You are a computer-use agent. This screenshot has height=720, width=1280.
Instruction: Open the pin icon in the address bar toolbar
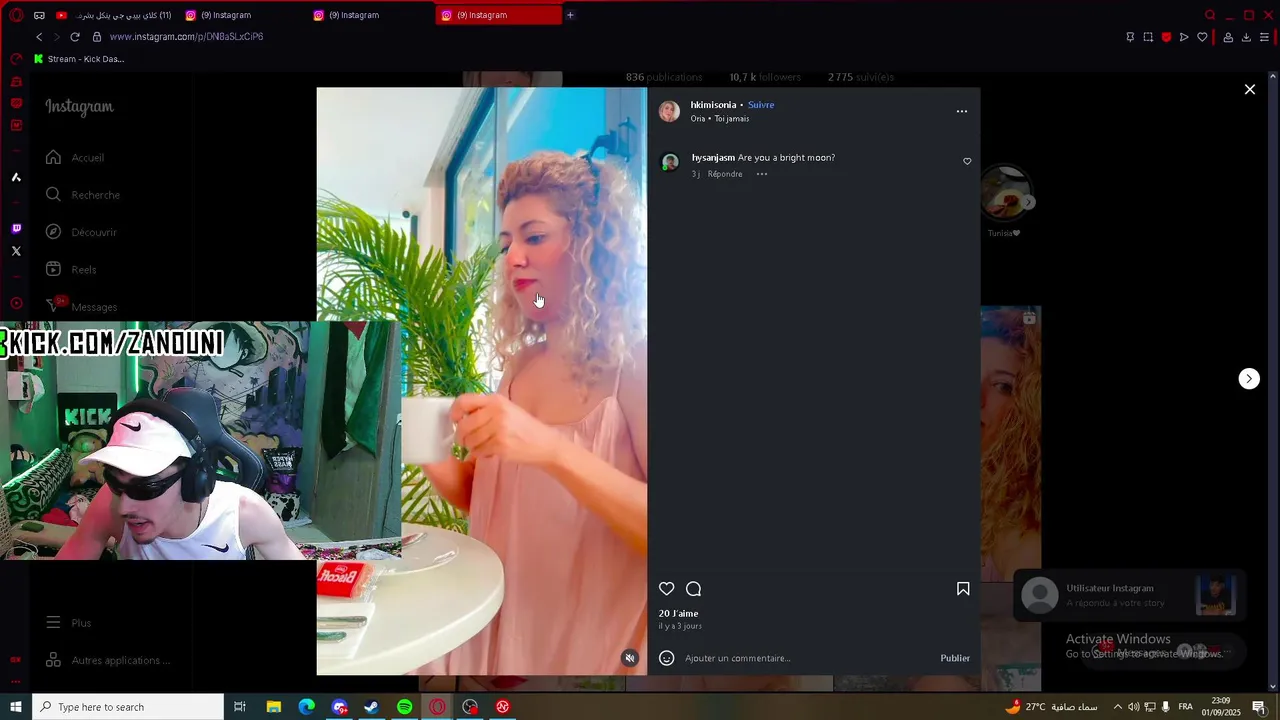pyautogui.click(x=1130, y=37)
